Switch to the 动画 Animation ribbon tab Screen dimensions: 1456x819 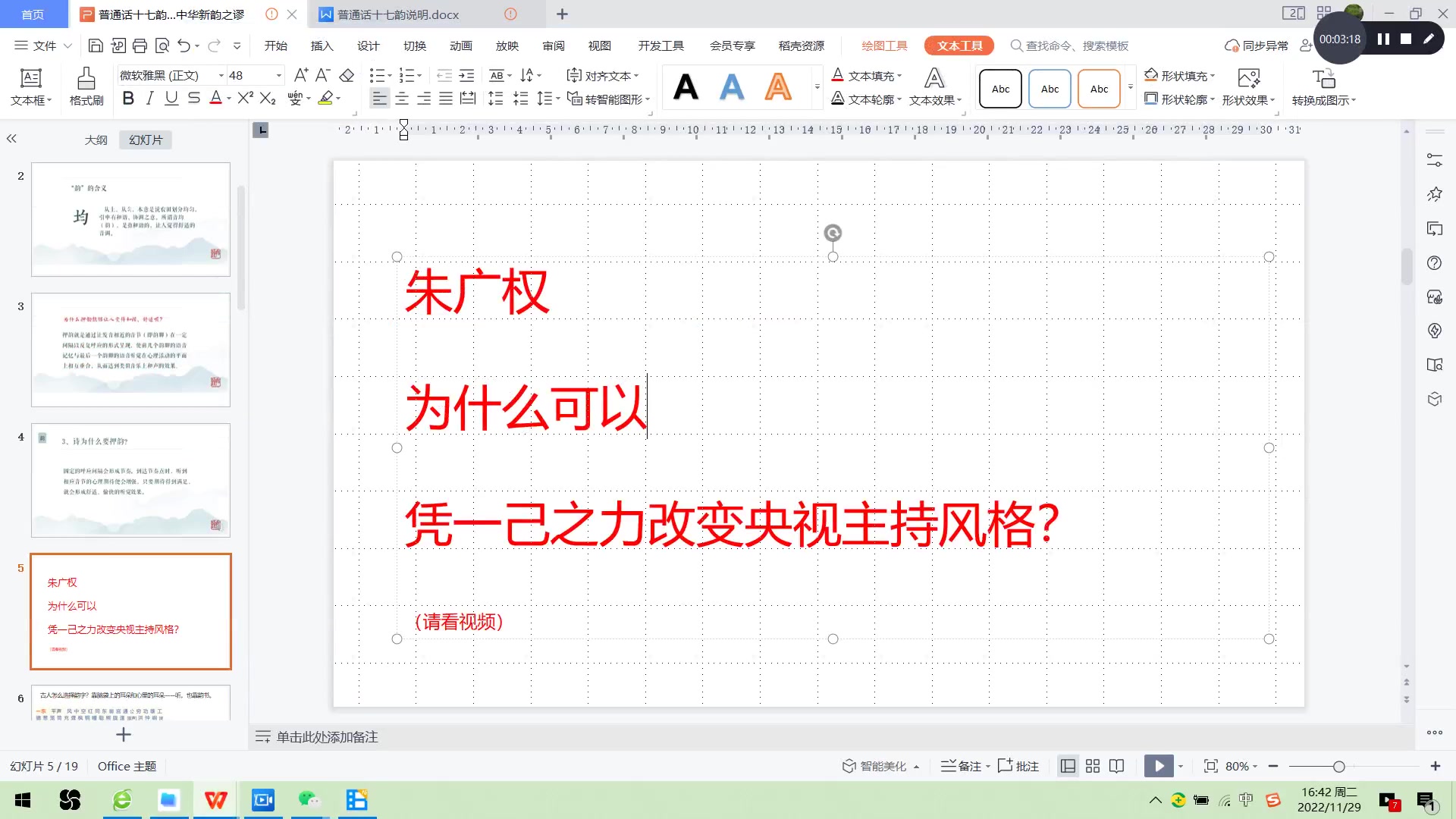point(460,45)
